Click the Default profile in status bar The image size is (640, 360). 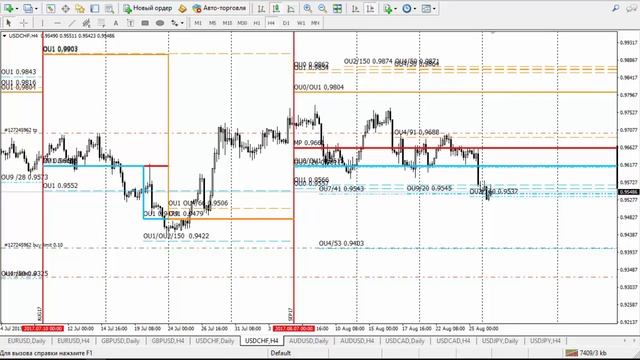(280, 353)
